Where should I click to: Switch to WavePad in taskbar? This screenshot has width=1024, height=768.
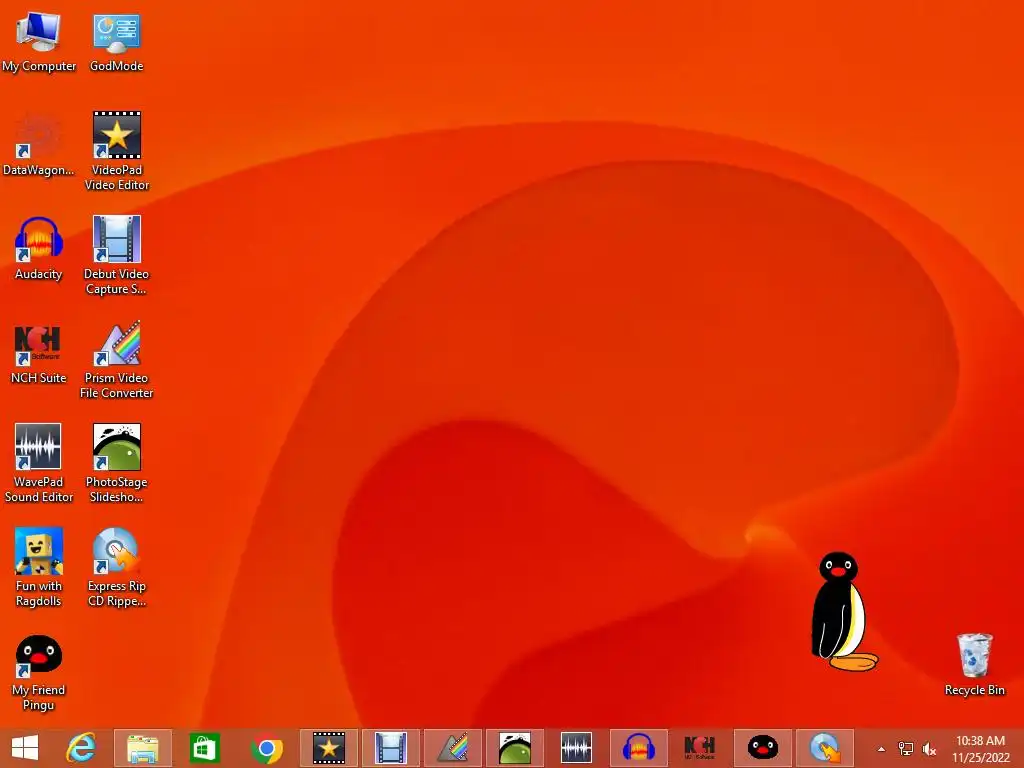[577, 748]
